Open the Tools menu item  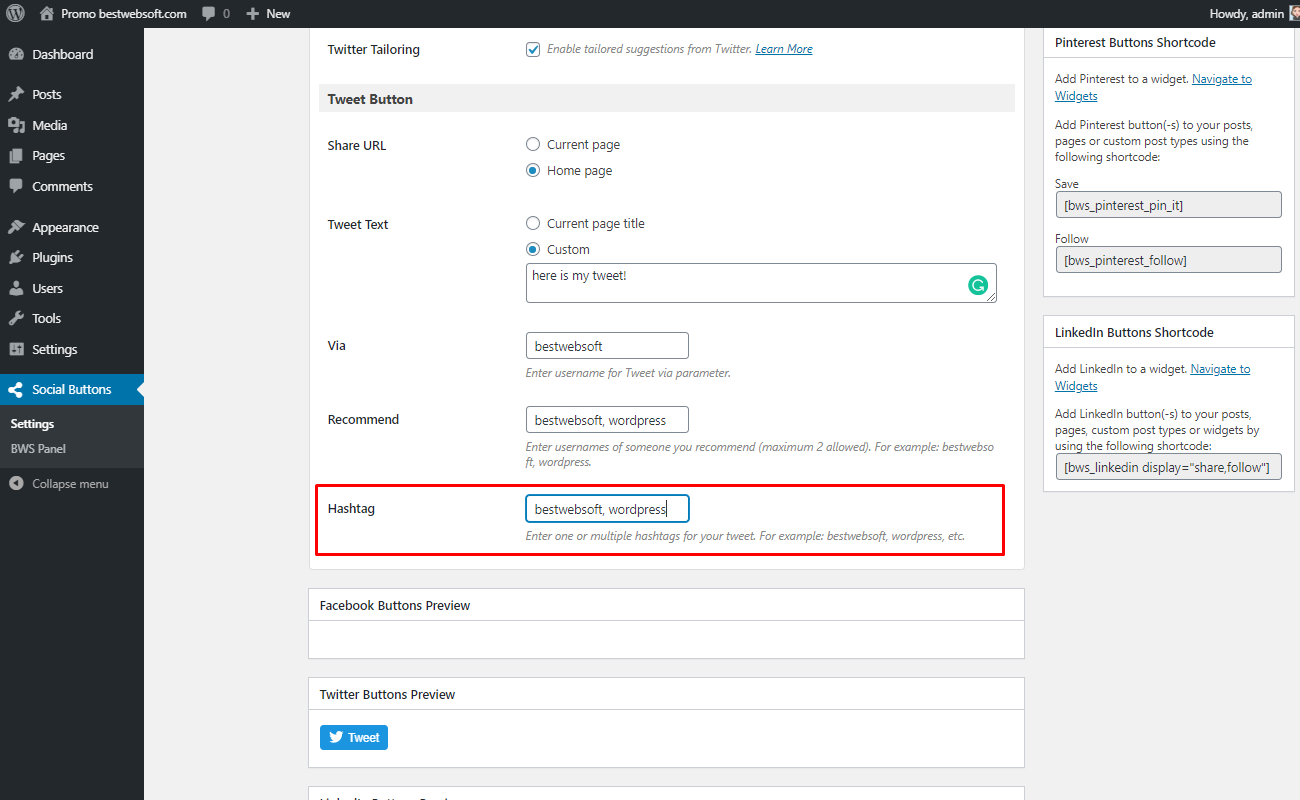(72, 318)
